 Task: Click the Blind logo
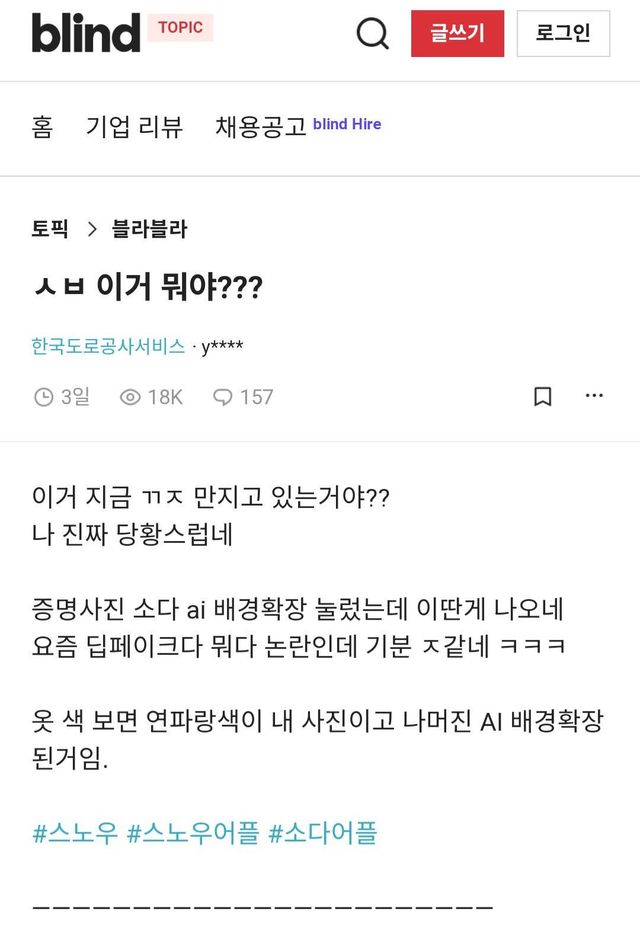[x=85, y=33]
